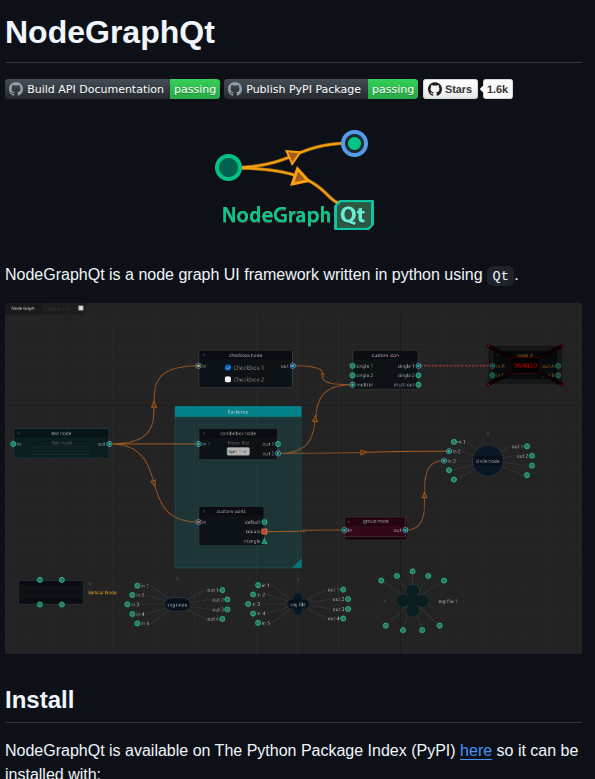
Task: Open the Publish PyPI Package passing badge
Action: click(321, 89)
